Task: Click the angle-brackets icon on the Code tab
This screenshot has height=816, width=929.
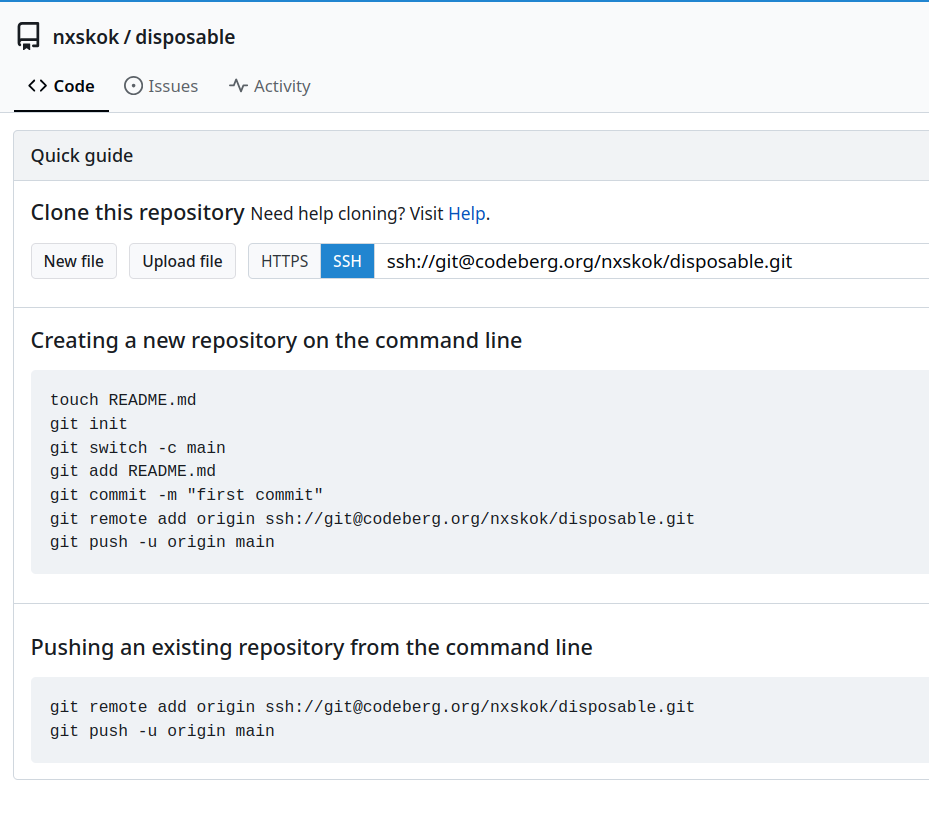Action: coord(38,86)
